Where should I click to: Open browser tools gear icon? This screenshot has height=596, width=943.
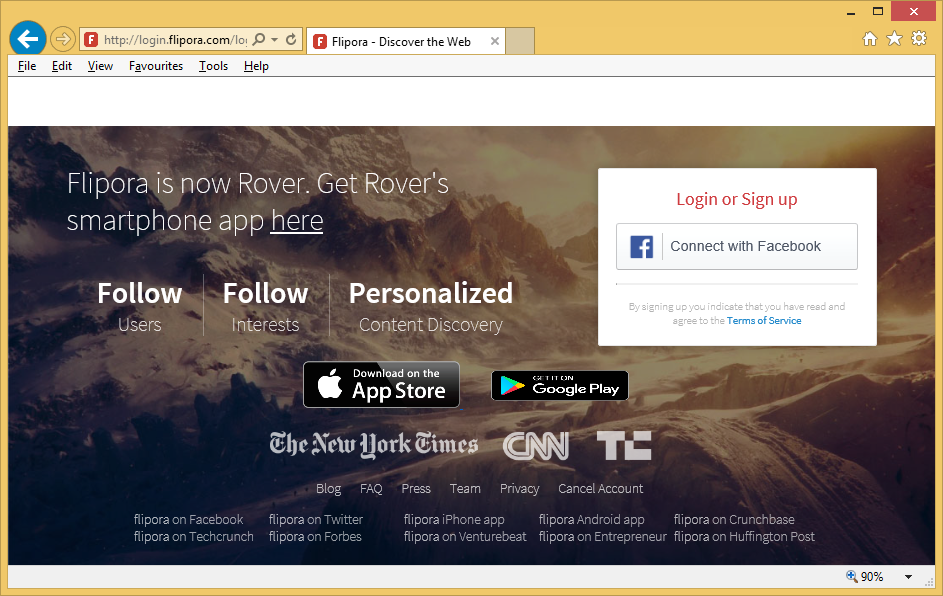pos(919,39)
